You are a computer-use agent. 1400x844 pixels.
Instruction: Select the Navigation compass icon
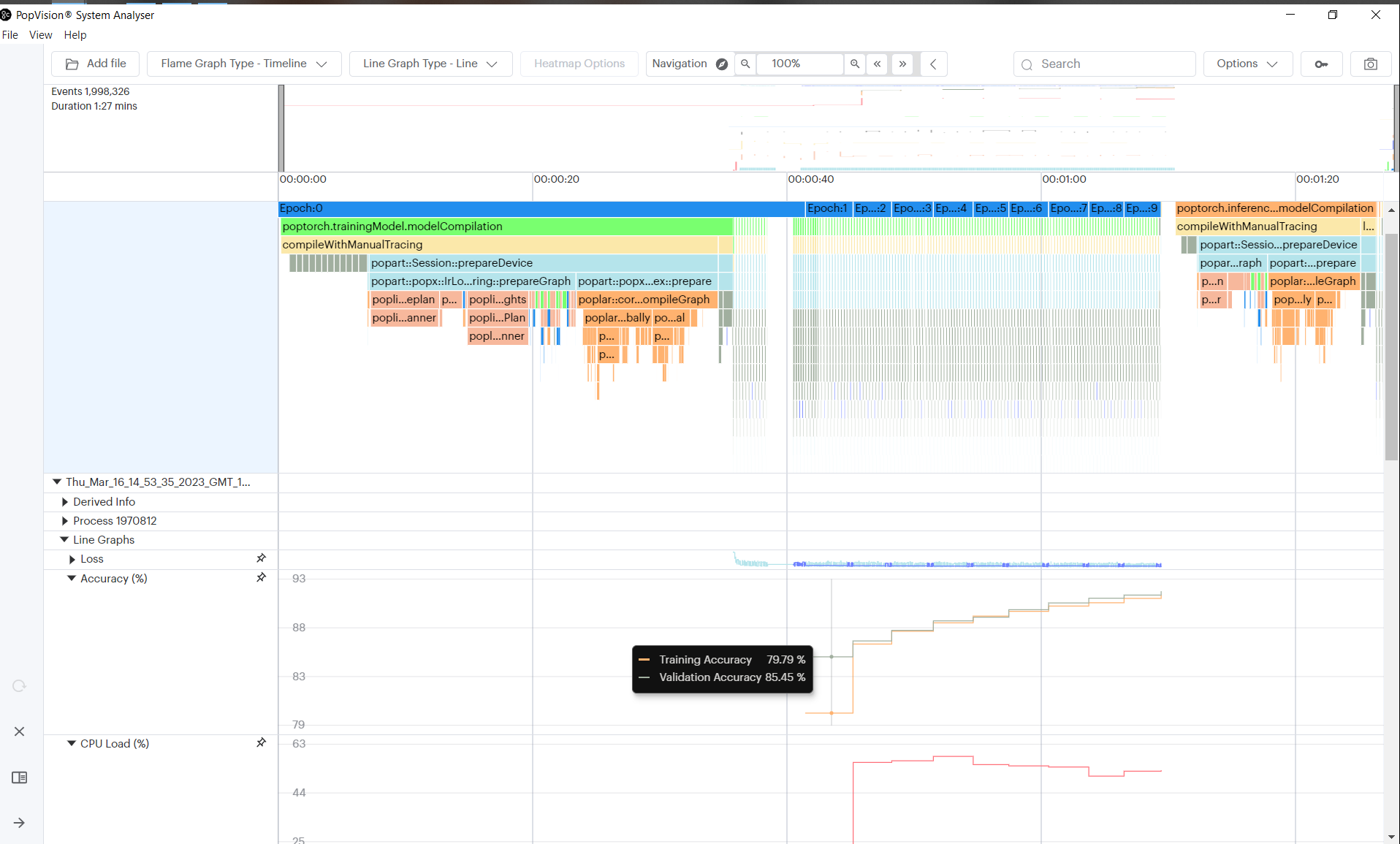721,64
